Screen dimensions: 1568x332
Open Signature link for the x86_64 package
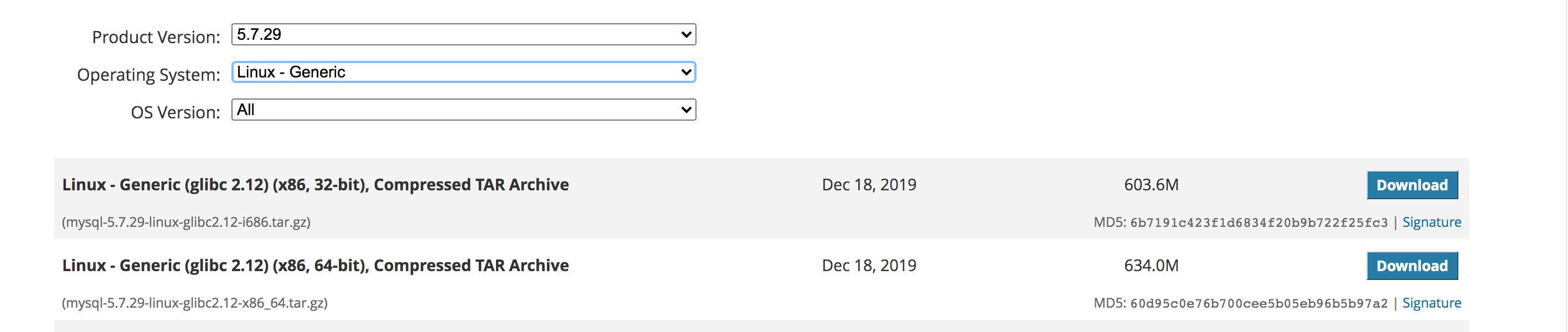(x=1432, y=303)
